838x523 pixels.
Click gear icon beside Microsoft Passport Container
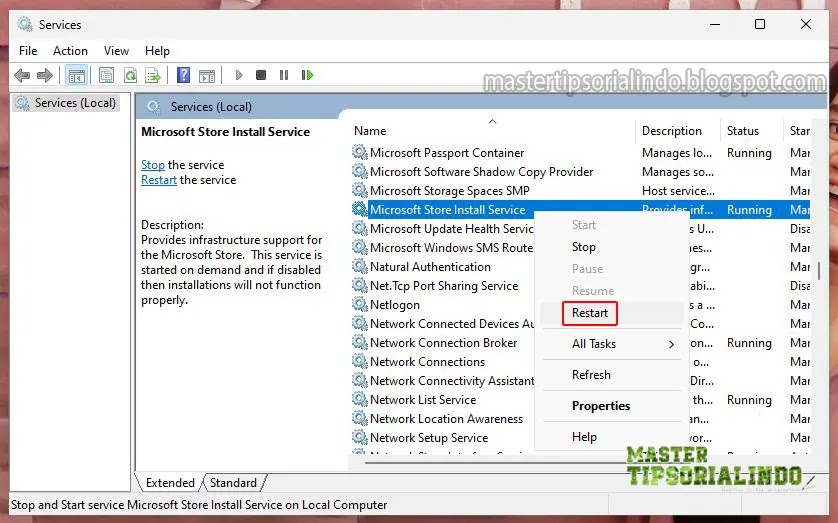360,152
